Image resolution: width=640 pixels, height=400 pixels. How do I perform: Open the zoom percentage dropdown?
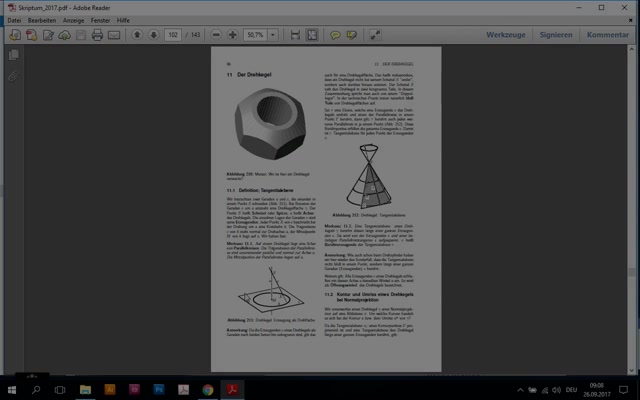[274, 35]
